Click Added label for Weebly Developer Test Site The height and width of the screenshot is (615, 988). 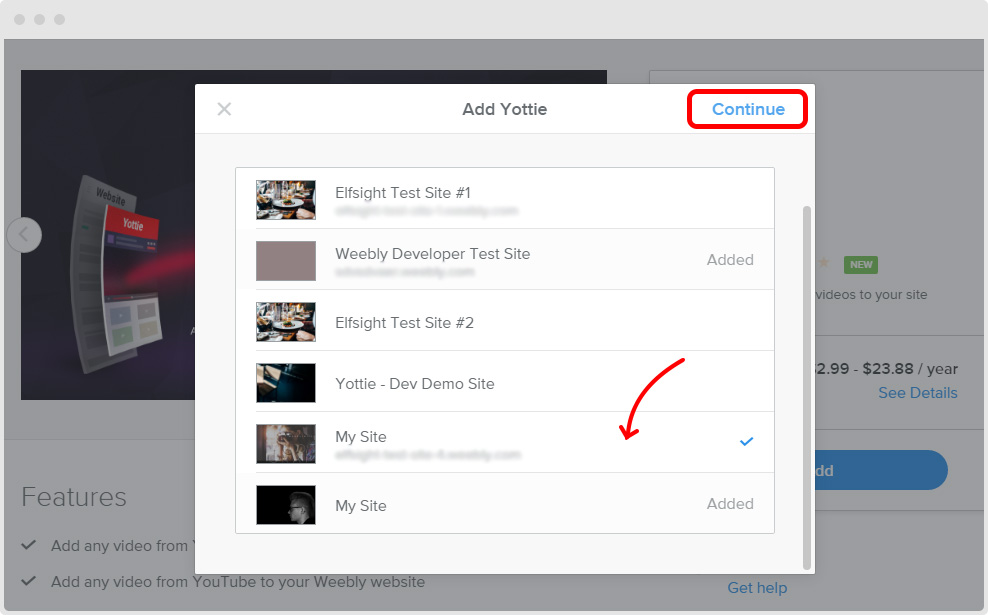730,260
